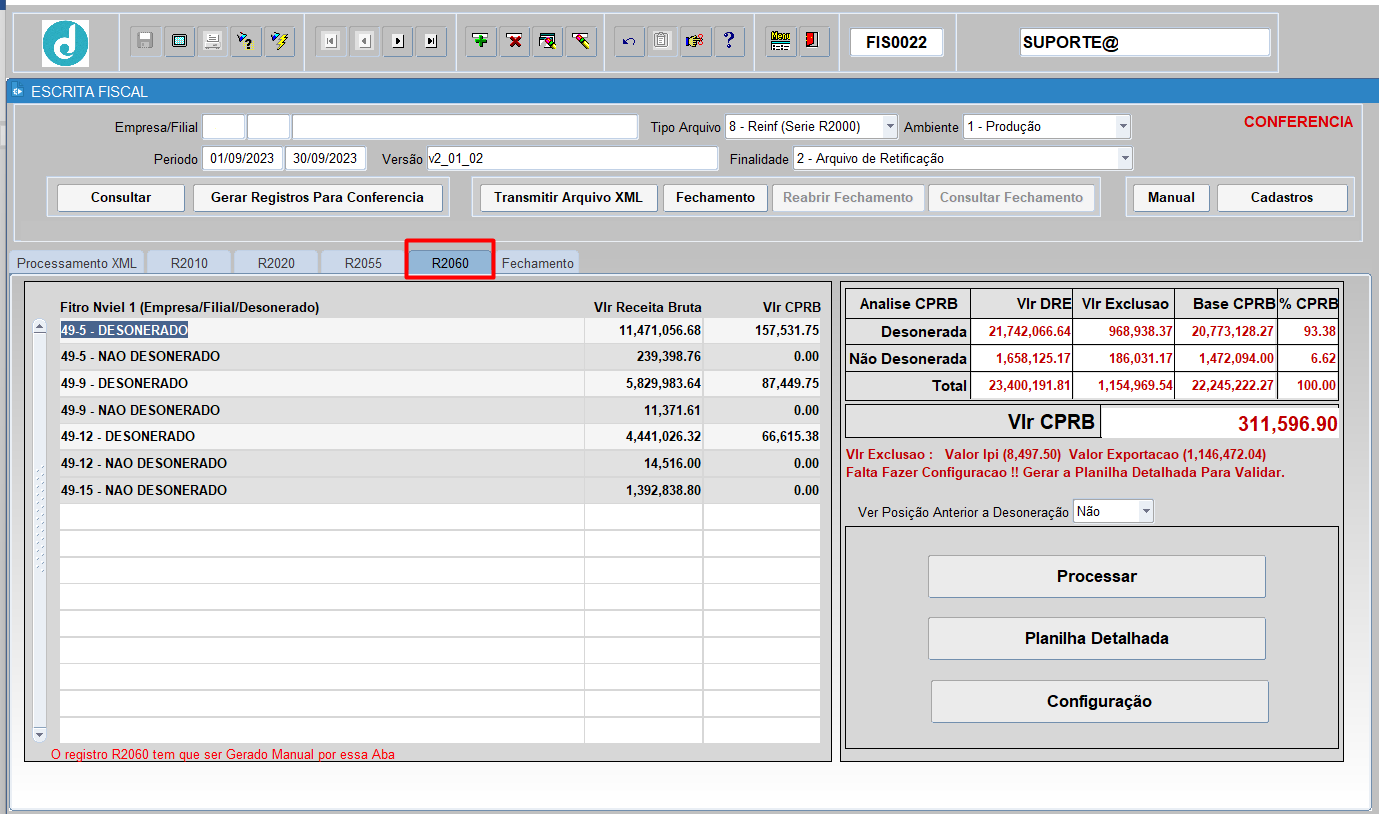Click the Versão field v2_01_02
The width and height of the screenshot is (1379, 814).
[x=572, y=158]
